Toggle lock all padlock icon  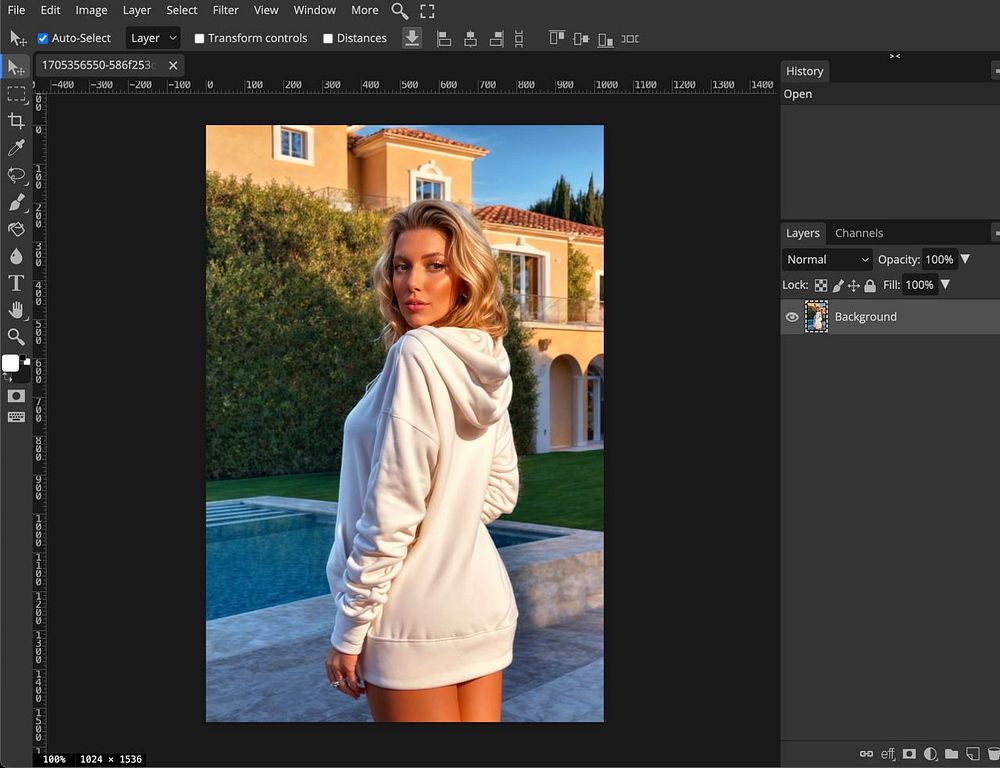pos(870,286)
